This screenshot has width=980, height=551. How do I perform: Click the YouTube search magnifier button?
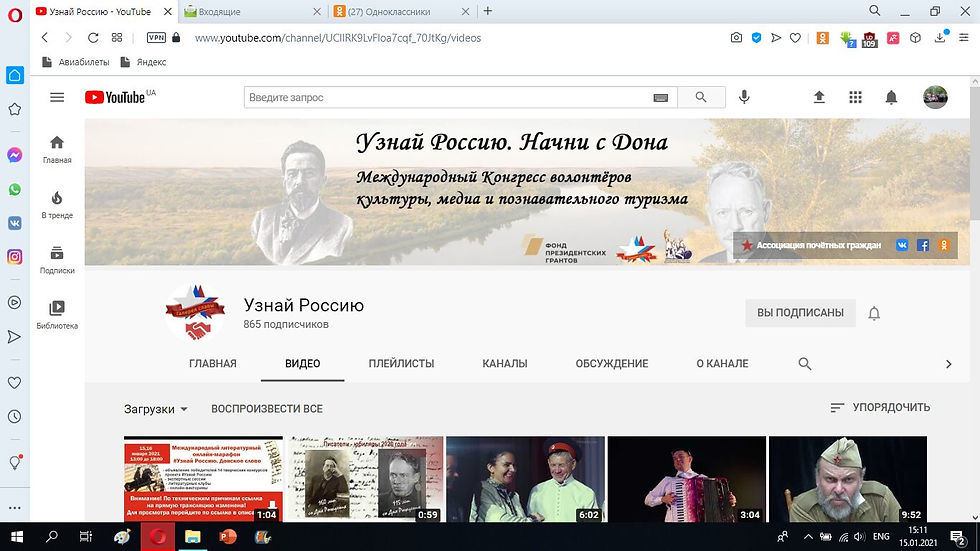pos(701,97)
